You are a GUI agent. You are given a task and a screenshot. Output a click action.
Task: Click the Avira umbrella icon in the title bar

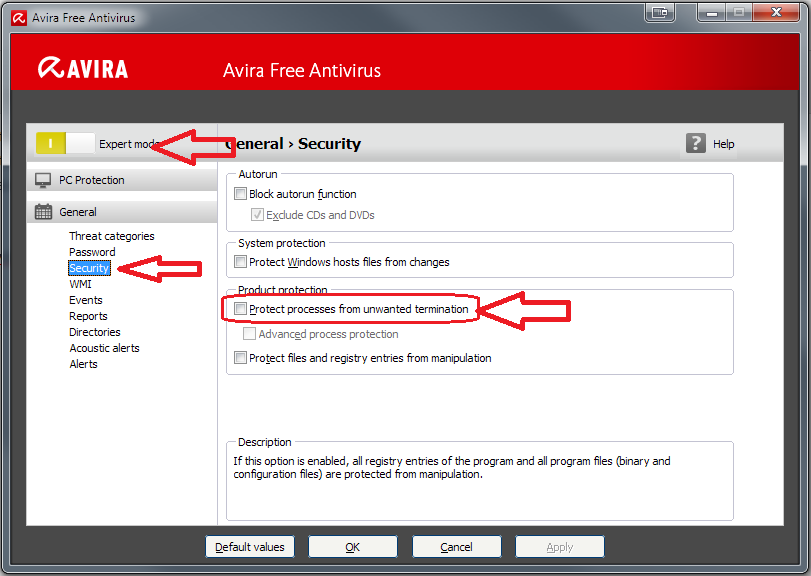tap(19, 18)
